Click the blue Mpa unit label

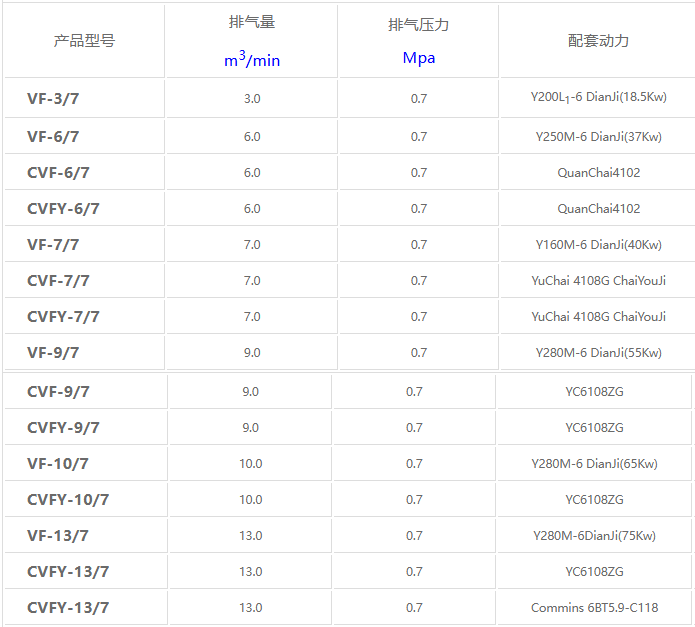pyautogui.click(x=418, y=58)
